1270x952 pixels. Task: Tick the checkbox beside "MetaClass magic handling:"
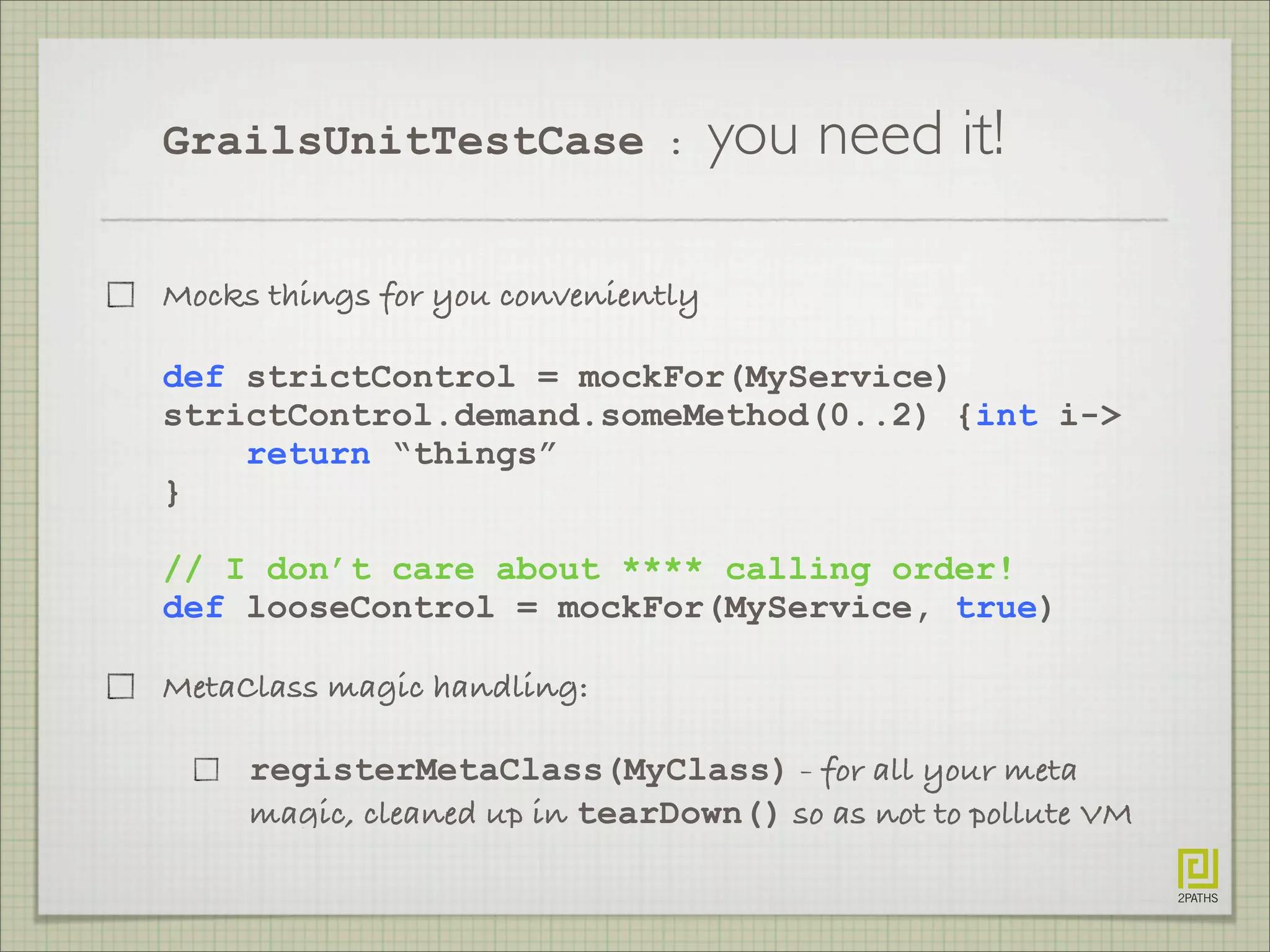click(x=121, y=686)
